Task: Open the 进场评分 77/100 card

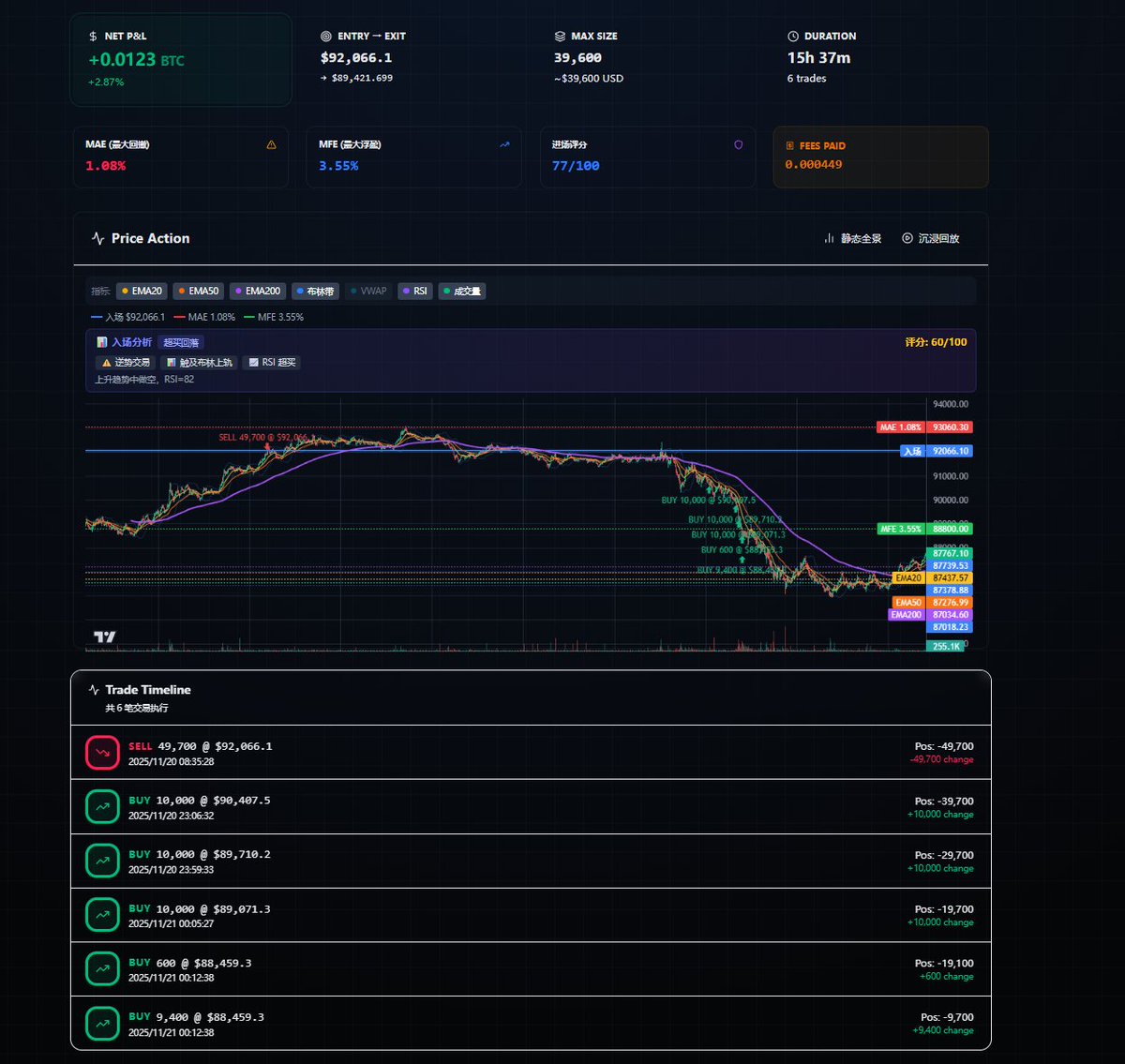Action: (x=647, y=157)
